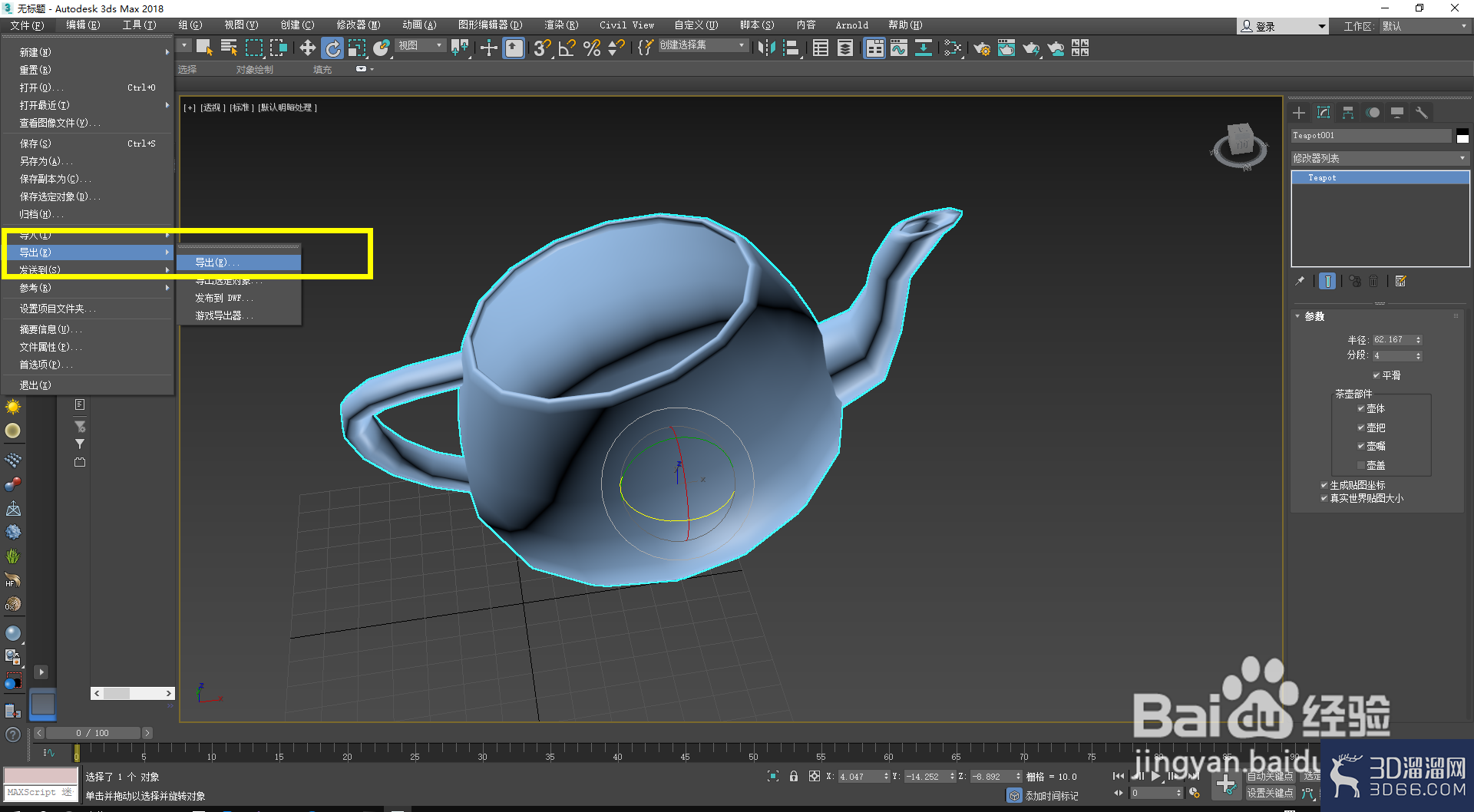Switch to the Hierarchy command panel
1474x812 pixels.
click(x=1348, y=113)
